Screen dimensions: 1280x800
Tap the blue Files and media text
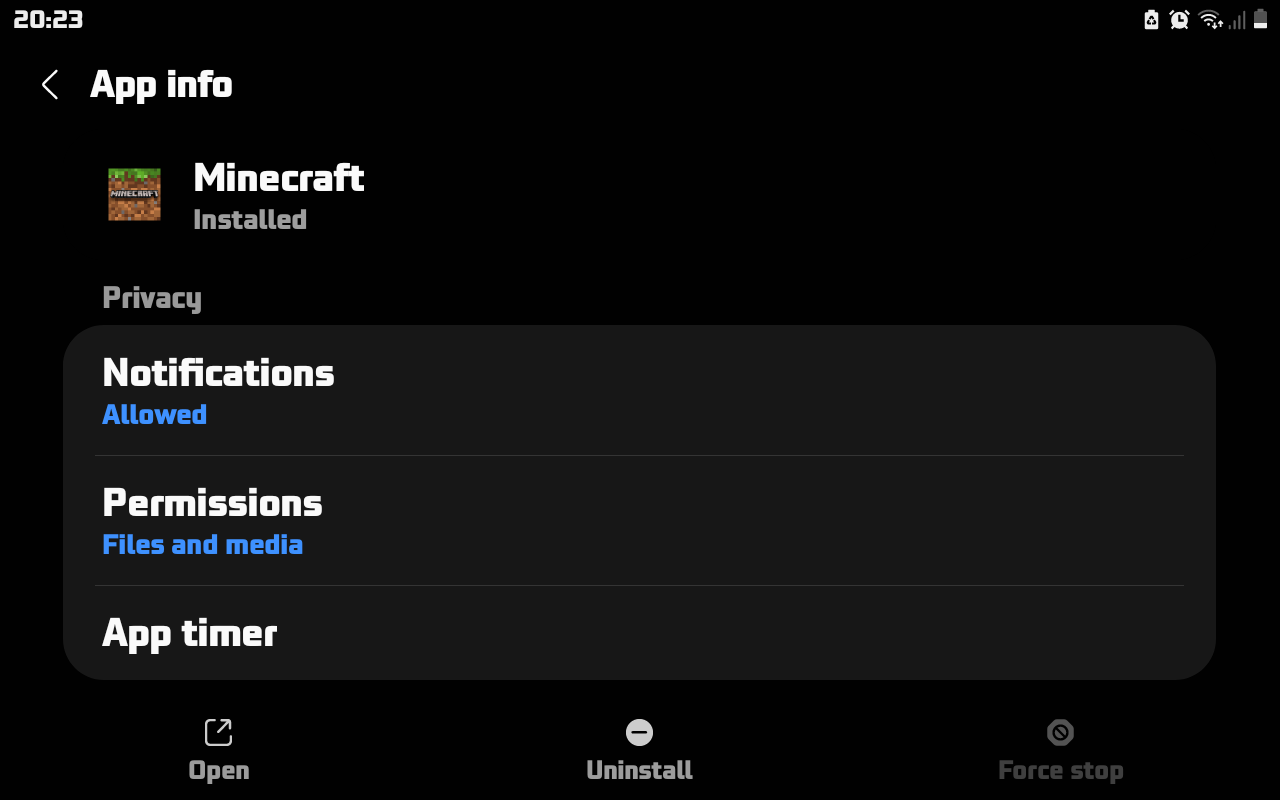tap(203, 545)
